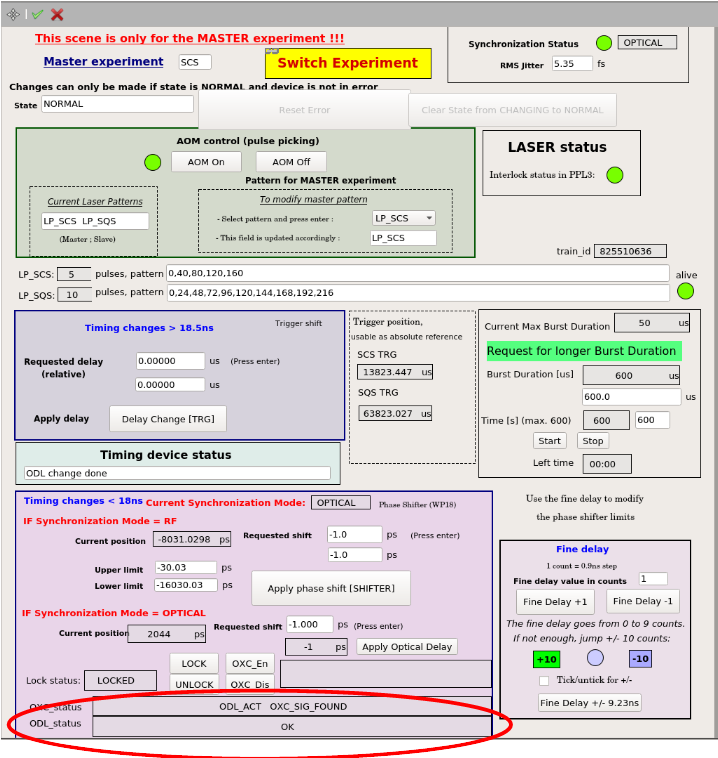Click the OXC status ODL_ACT OXC_SIG_FOUND display

click(292, 706)
